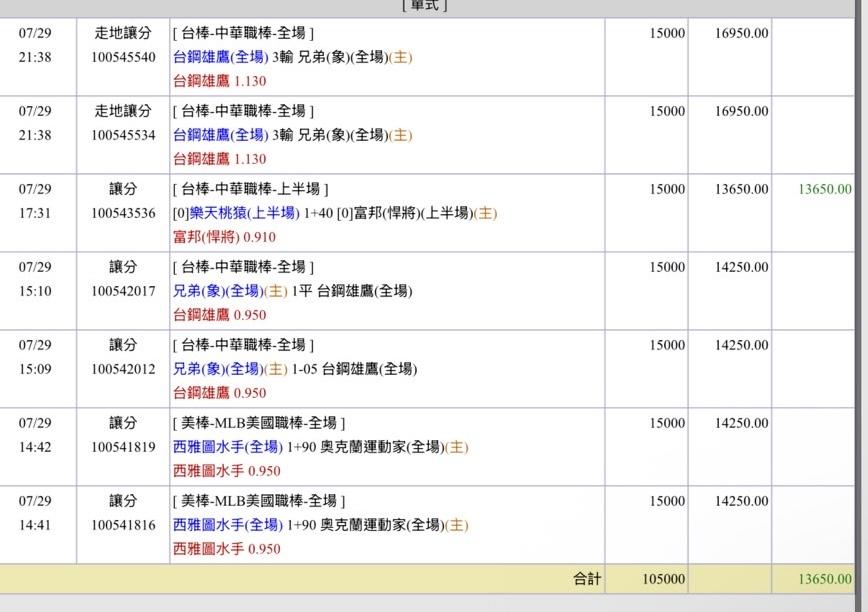The image size is (868, 612).
Task: Click the 14:42 time entry
Action: click(35, 447)
